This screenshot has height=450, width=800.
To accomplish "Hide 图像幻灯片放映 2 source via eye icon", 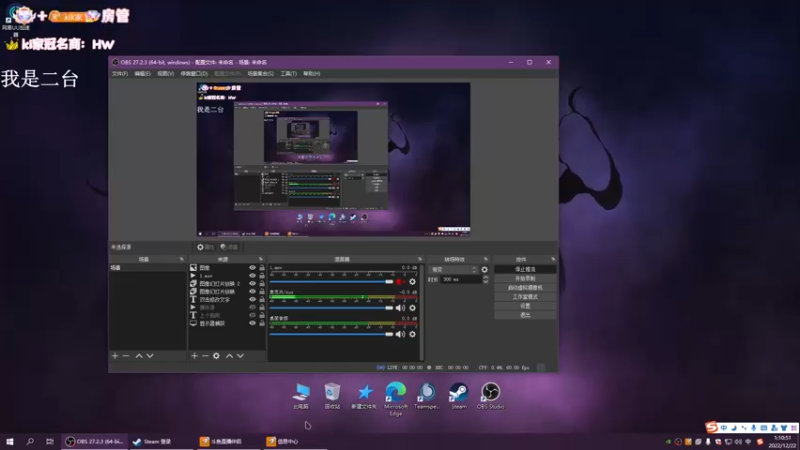I will click(252, 284).
